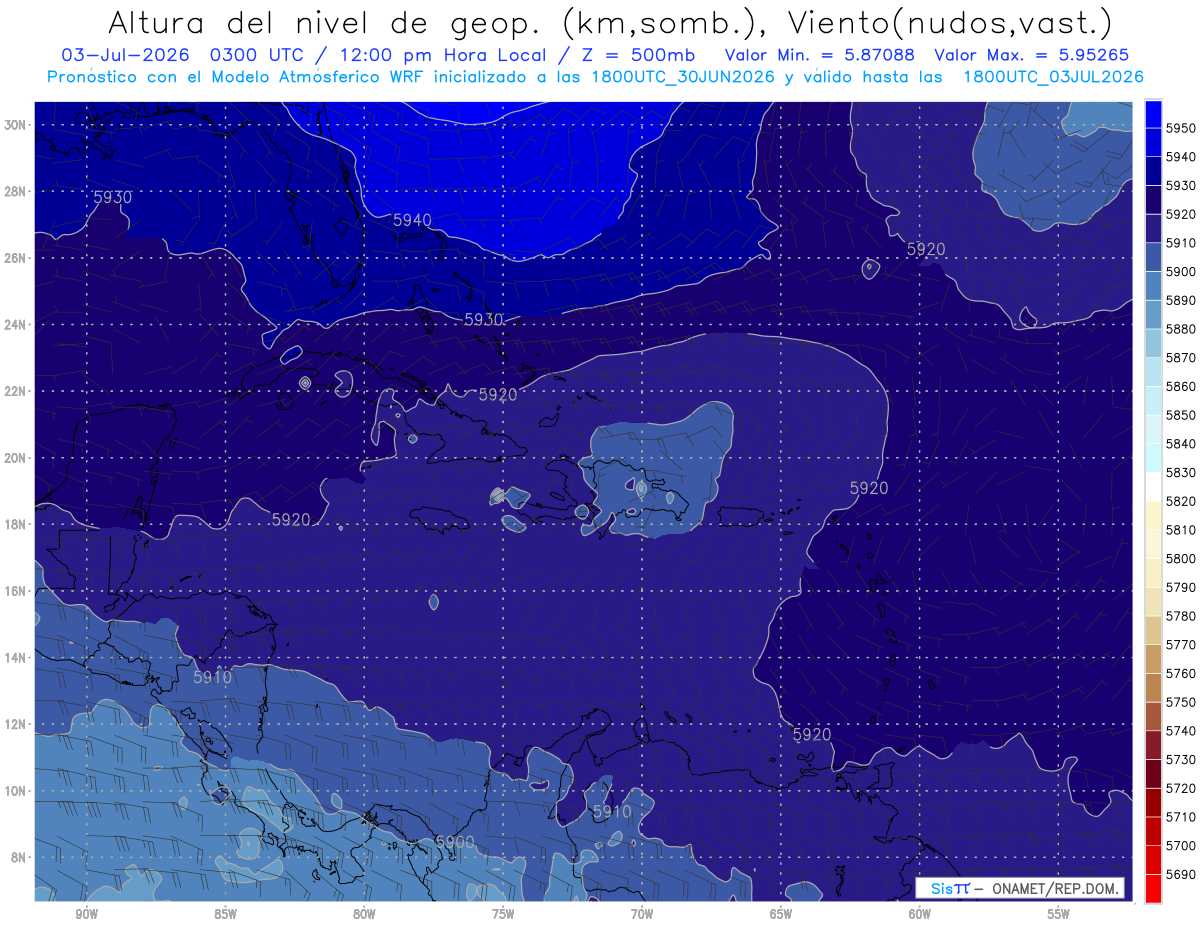The image size is (1200, 927).
Task: Select the 28N latitude axis label
Action: tap(16, 191)
